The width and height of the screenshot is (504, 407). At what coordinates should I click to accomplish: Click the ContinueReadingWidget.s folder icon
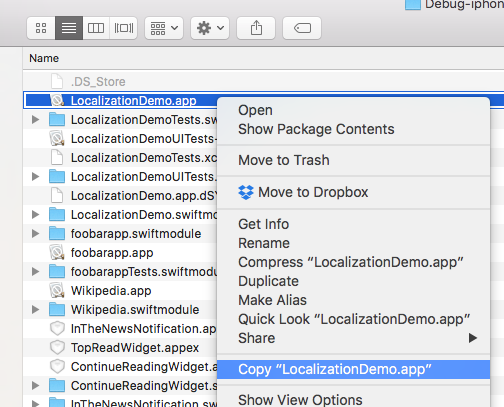click(57, 386)
